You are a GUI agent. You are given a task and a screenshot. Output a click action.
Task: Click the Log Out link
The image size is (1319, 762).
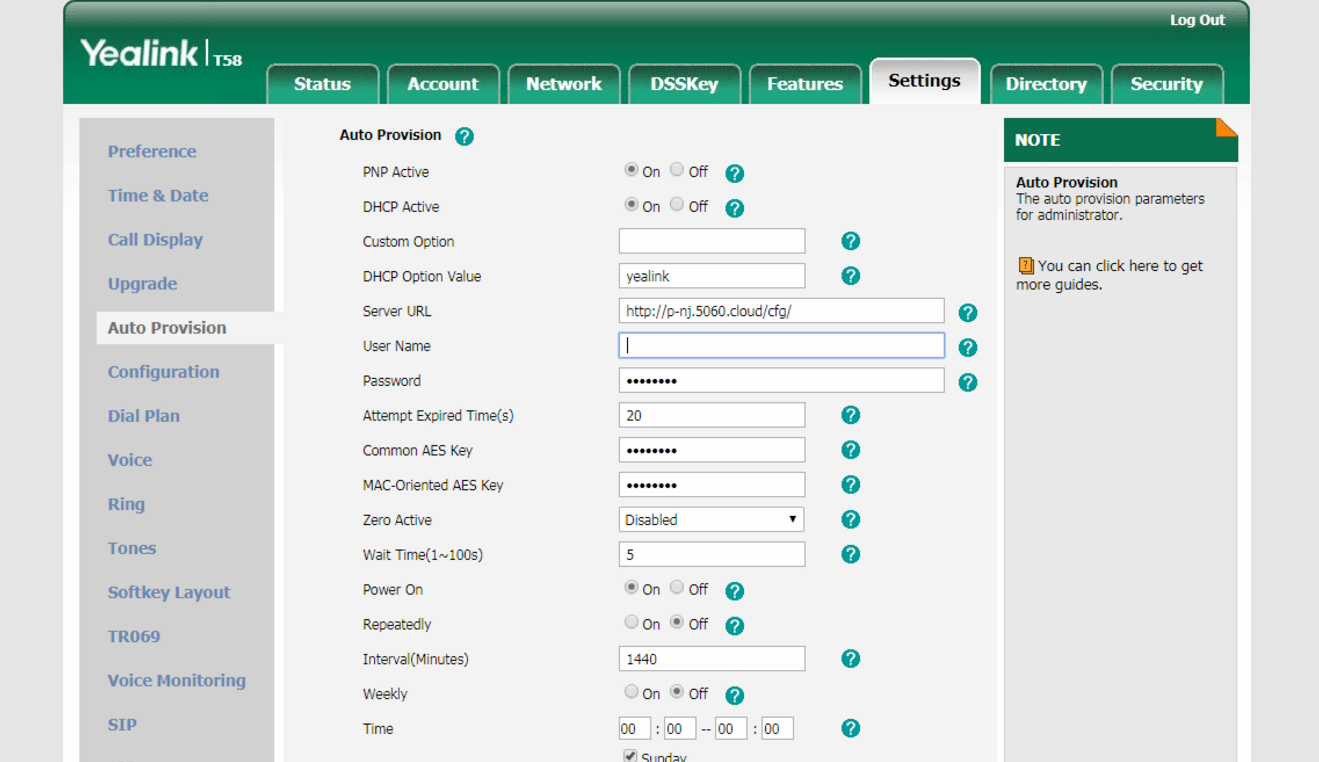[1197, 20]
